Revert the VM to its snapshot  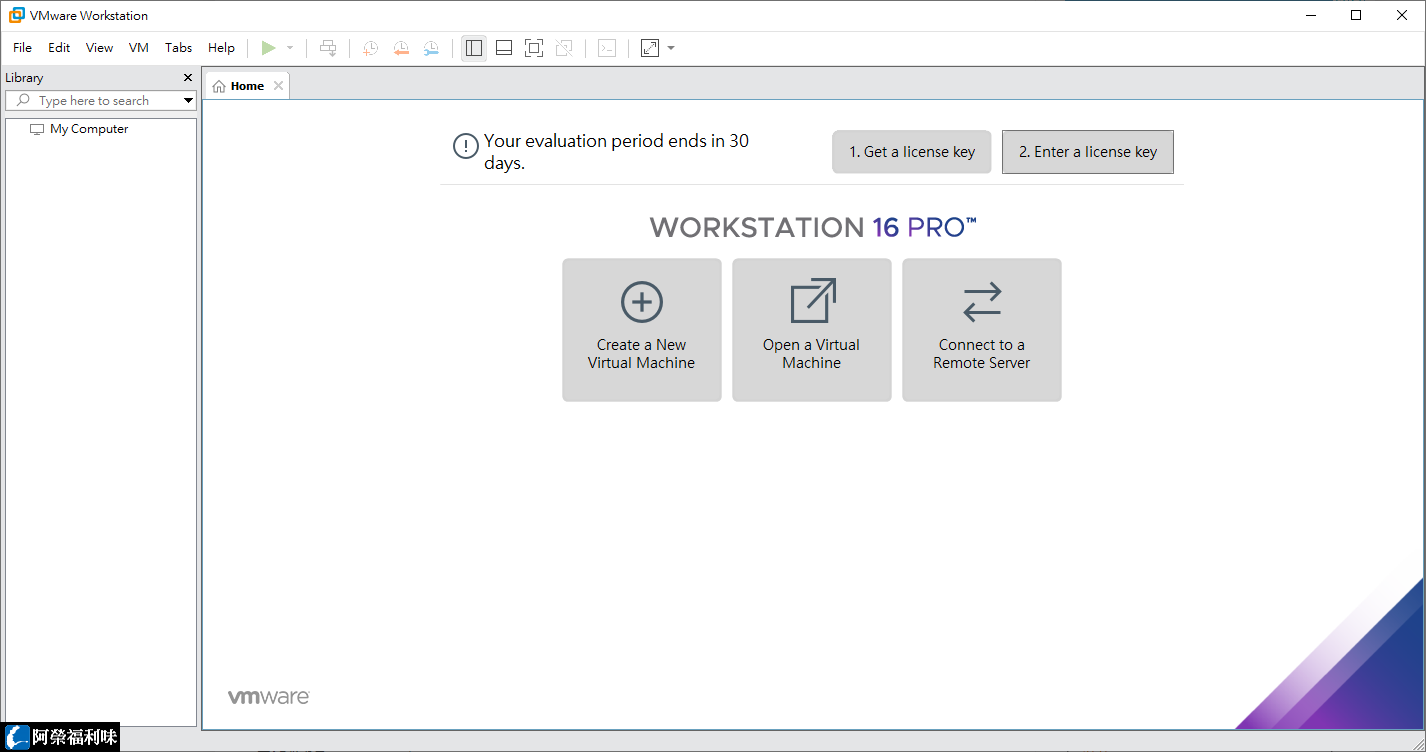pyautogui.click(x=401, y=47)
